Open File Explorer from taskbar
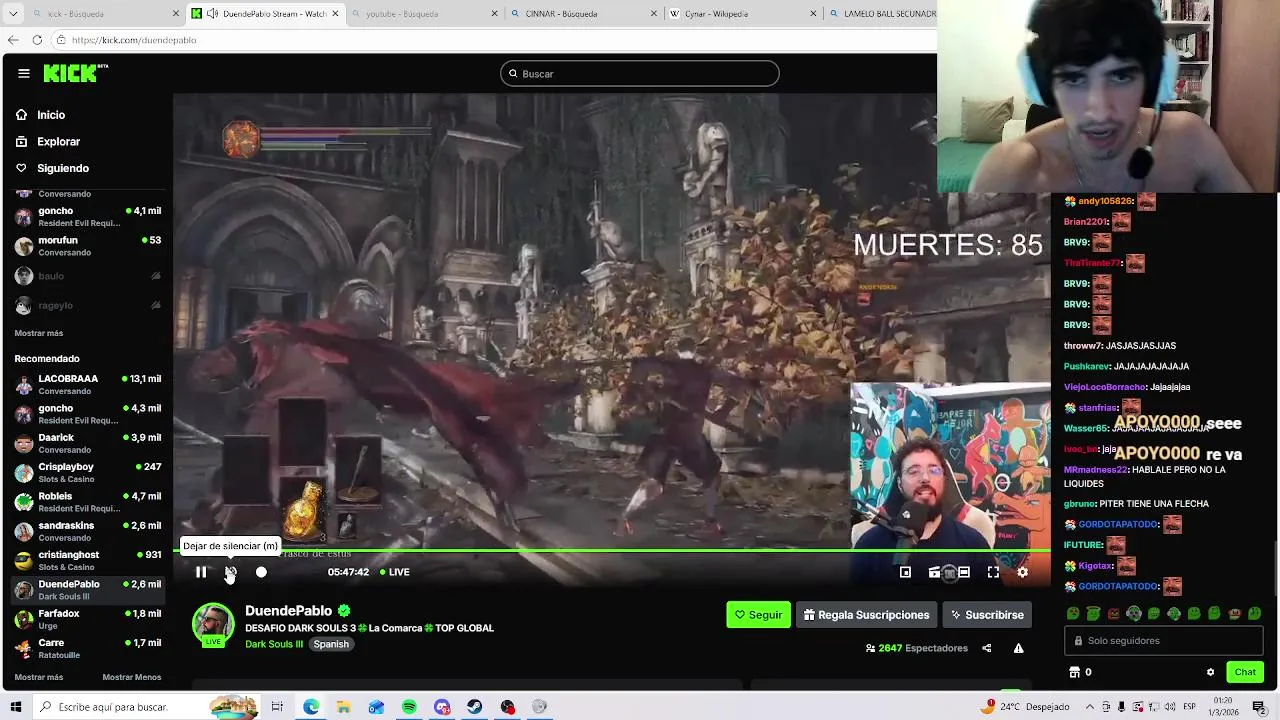This screenshot has width=1280, height=720. (343, 707)
